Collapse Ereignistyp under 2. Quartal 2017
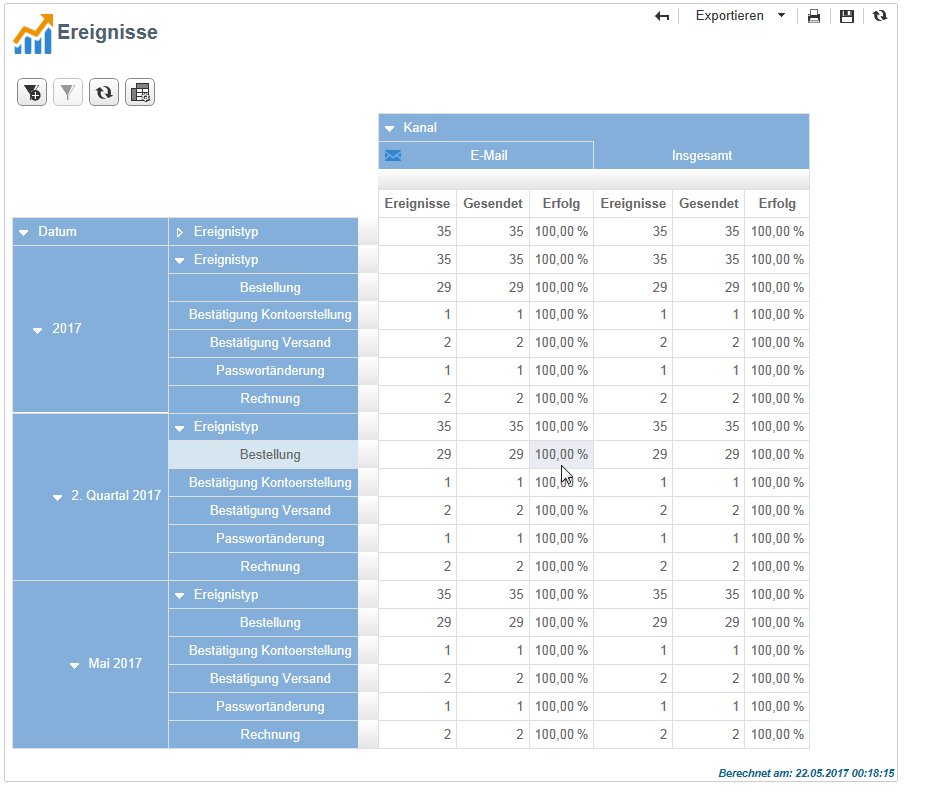 (x=180, y=428)
